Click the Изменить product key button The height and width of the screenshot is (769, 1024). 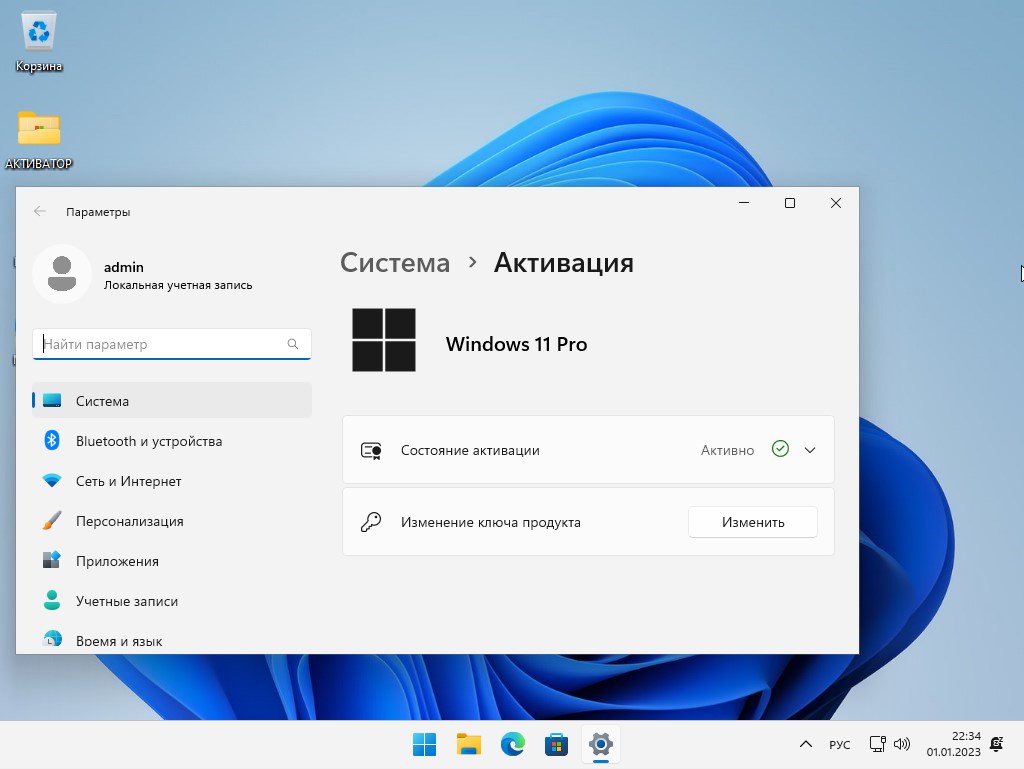pos(753,522)
